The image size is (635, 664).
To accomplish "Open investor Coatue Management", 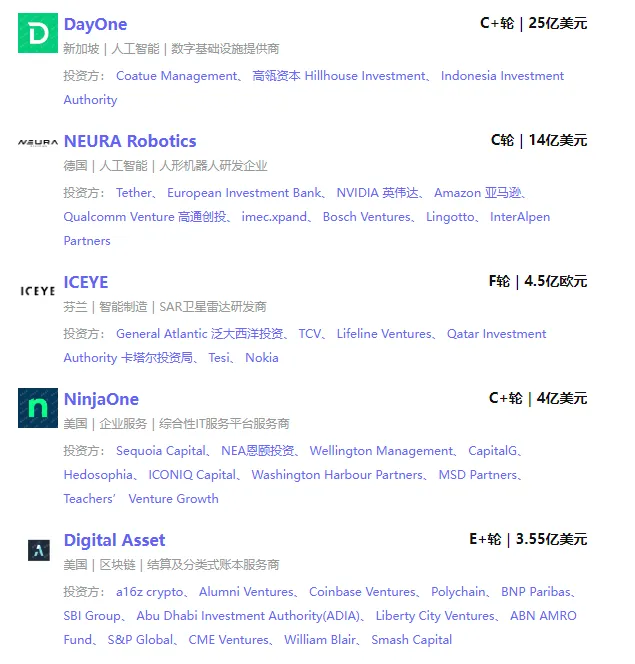I will click(x=177, y=76).
